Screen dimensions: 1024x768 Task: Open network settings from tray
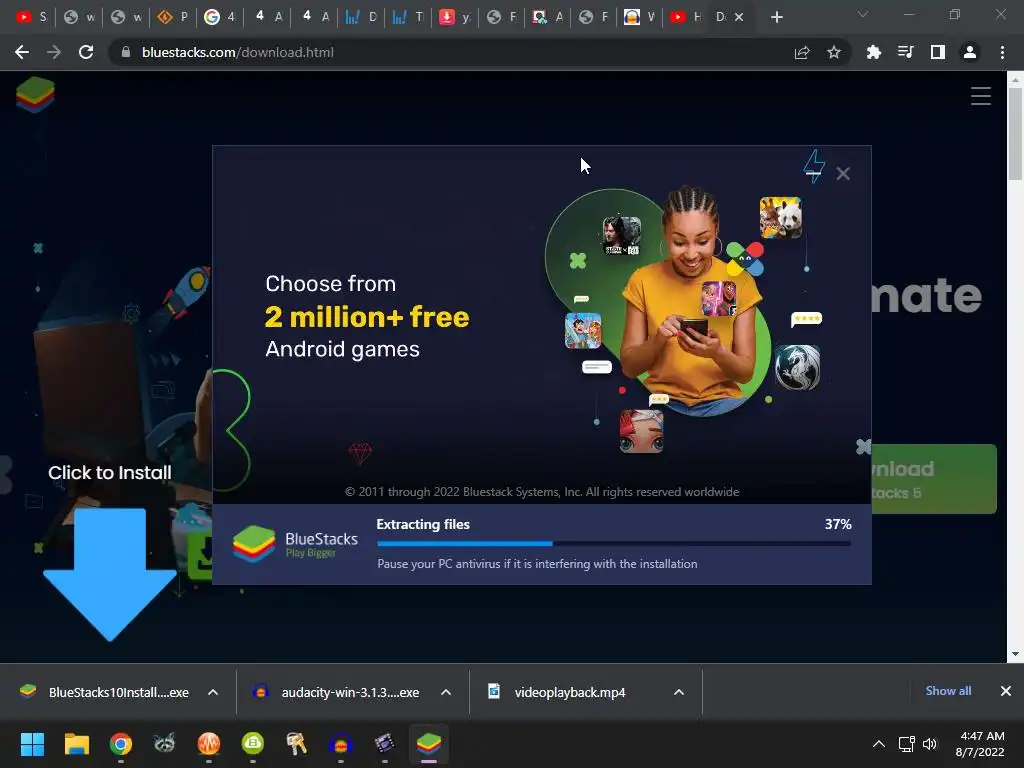906,744
